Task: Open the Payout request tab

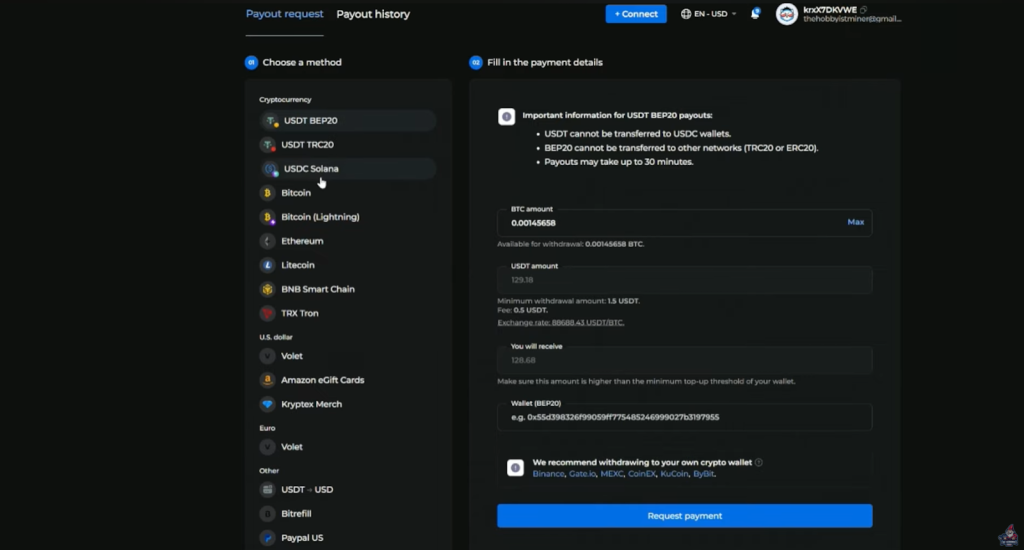Action: pyautogui.click(x=285, y=14)
